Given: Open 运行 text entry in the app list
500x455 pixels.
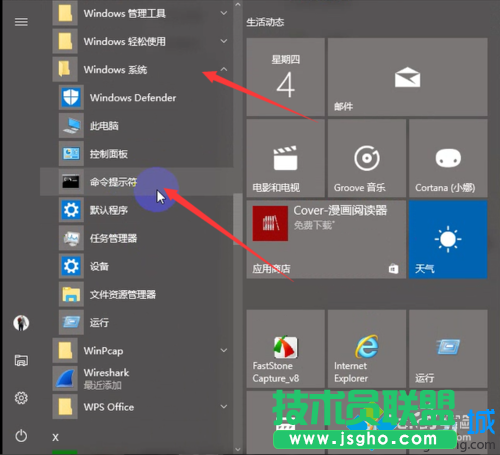Looking at the screenshot, I should click(99, 322).
